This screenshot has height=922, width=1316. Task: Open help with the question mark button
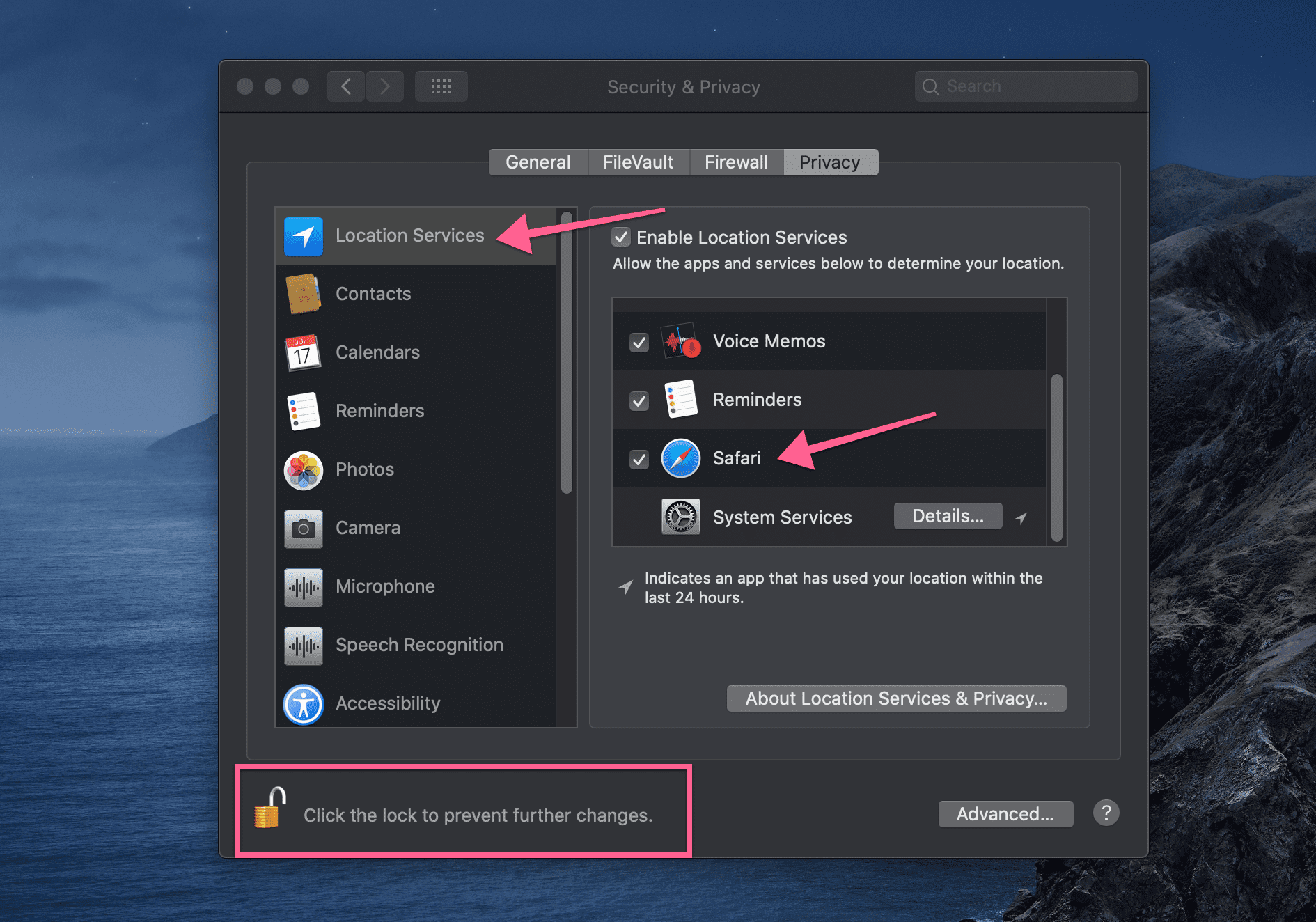pos(1106,813)
